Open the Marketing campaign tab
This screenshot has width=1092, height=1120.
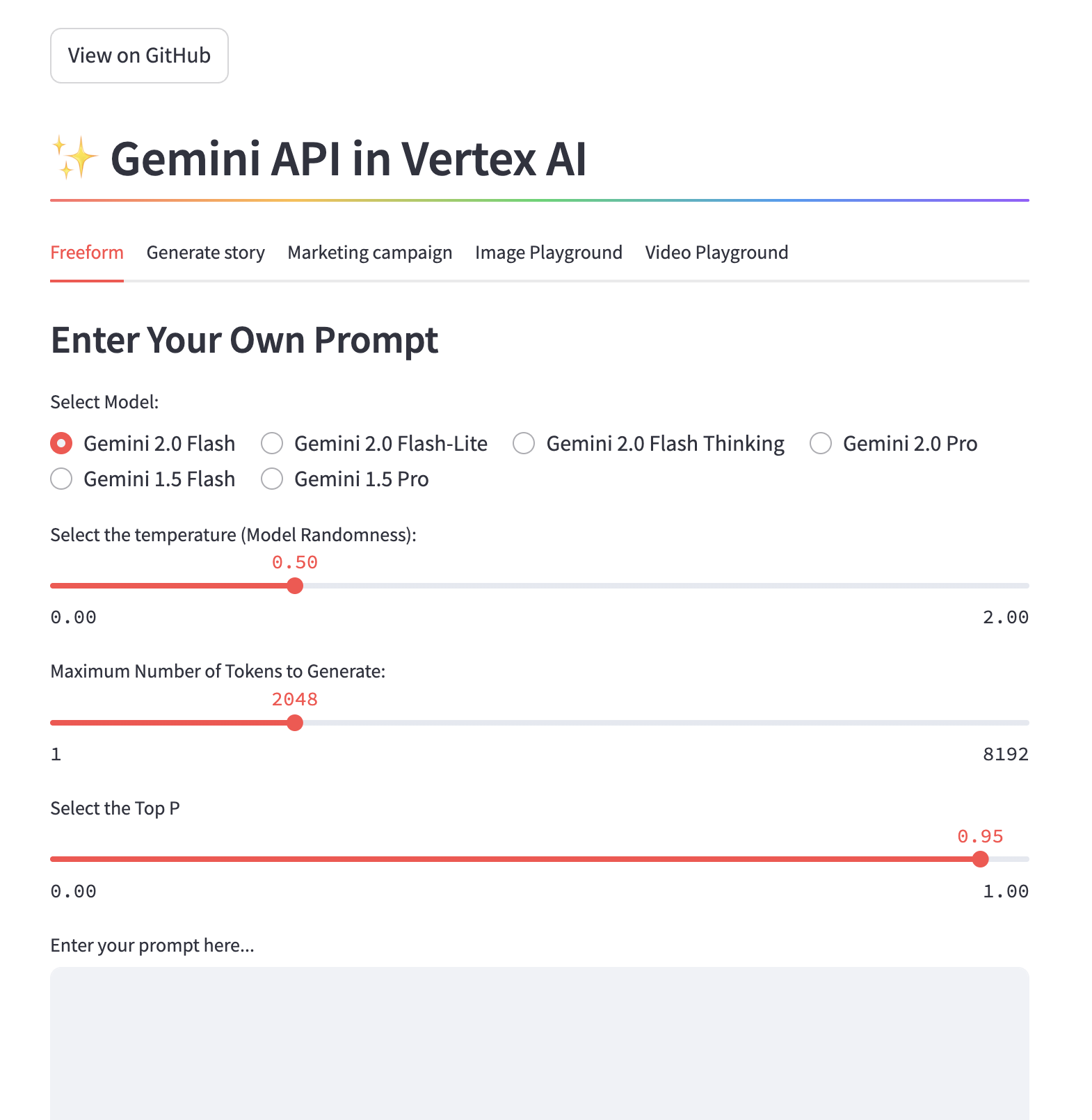369,252
